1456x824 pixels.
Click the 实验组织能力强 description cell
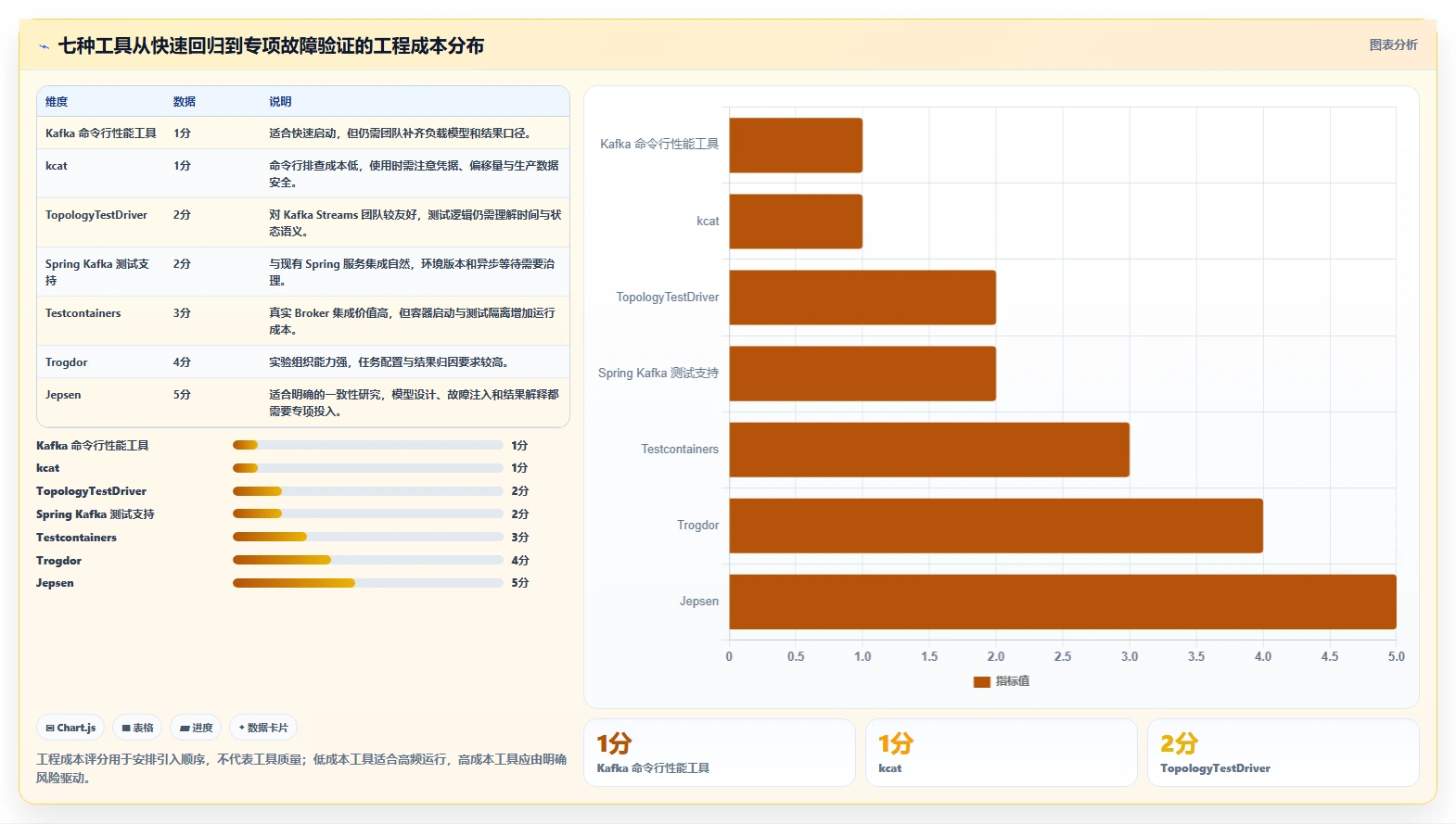tap(390, 362)
